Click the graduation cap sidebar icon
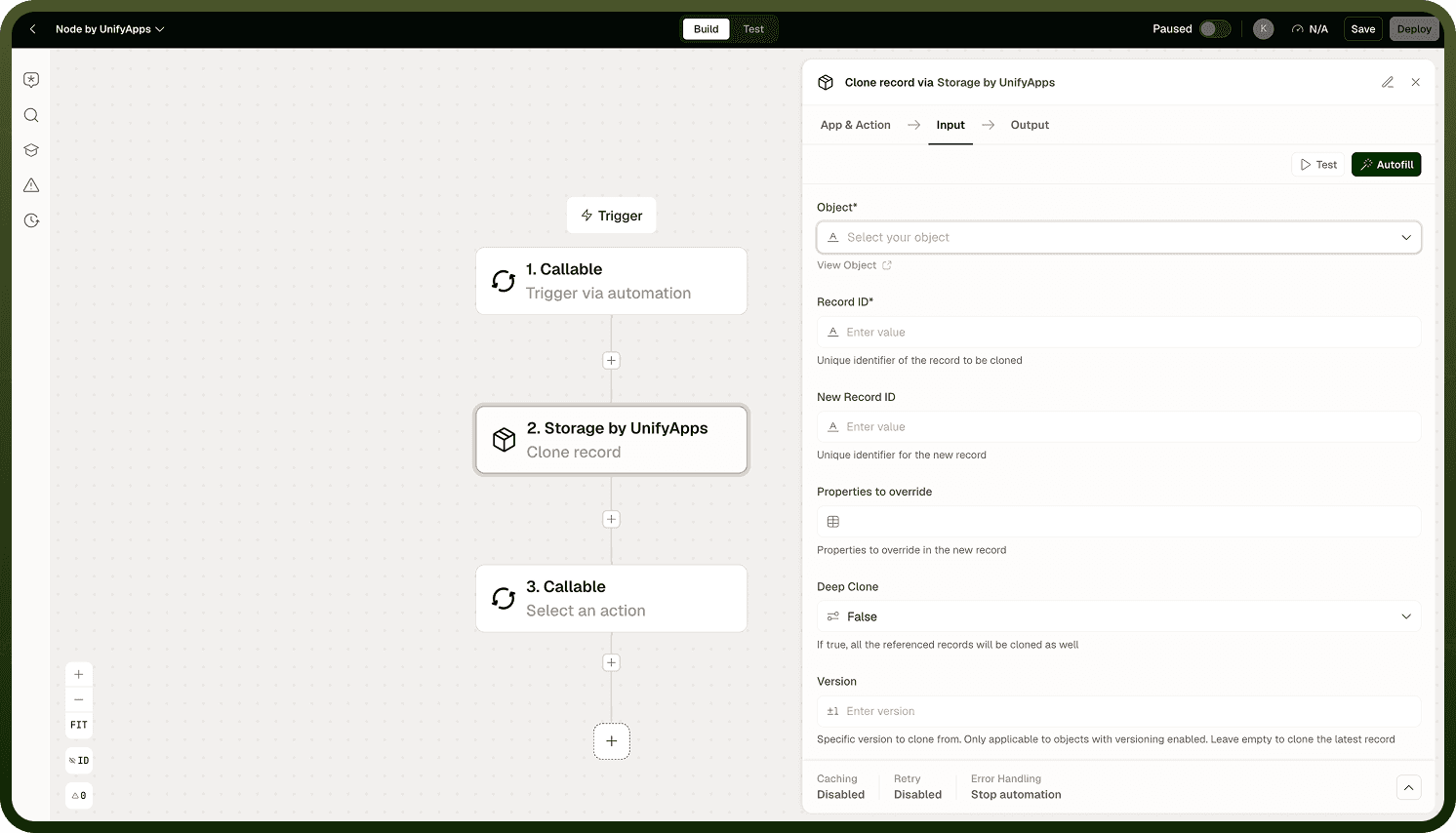 (x=31, y=150)
